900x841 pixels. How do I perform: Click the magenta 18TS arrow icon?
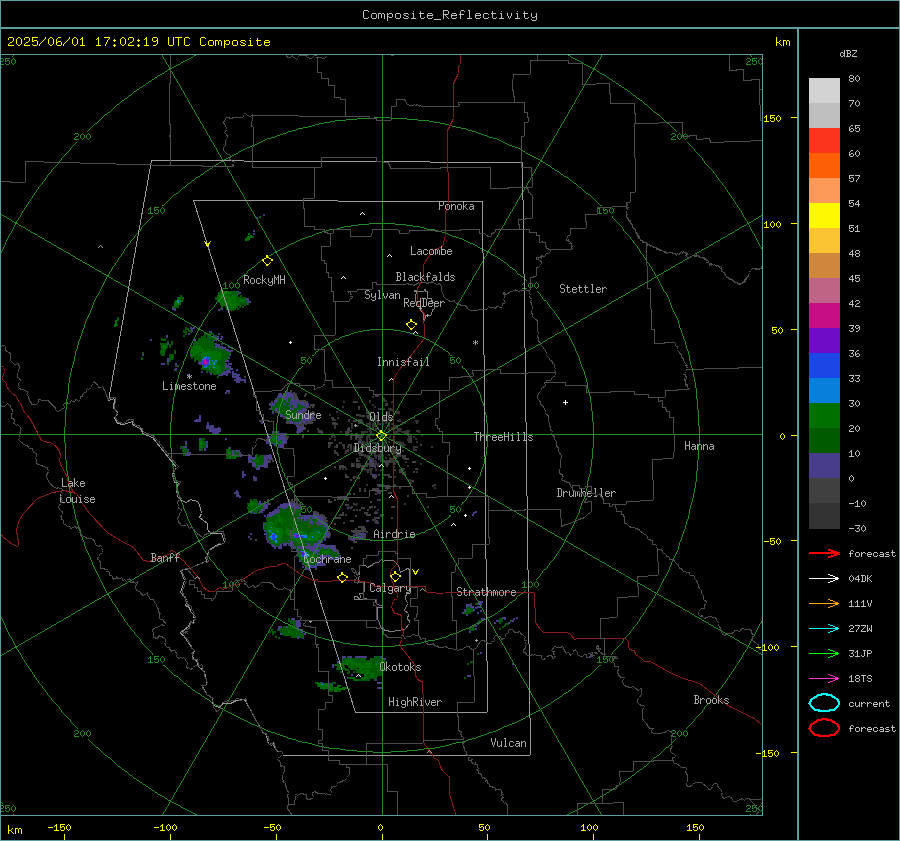pyautogui.click(x=824, y=679)
